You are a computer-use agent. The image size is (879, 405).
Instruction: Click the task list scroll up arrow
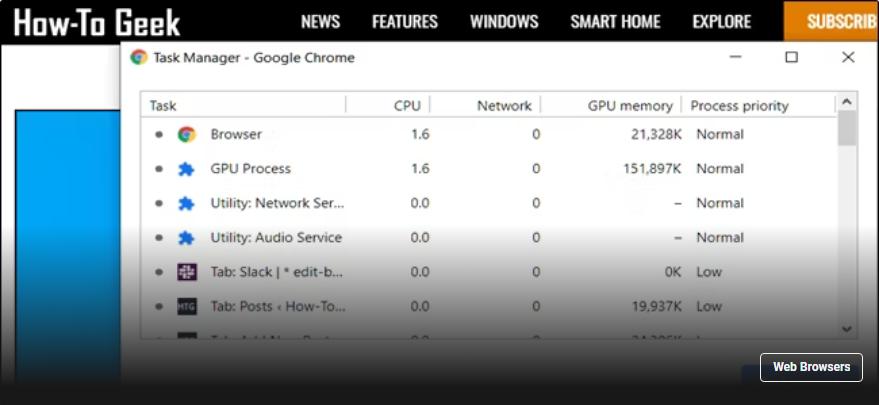tap(846, 102)
